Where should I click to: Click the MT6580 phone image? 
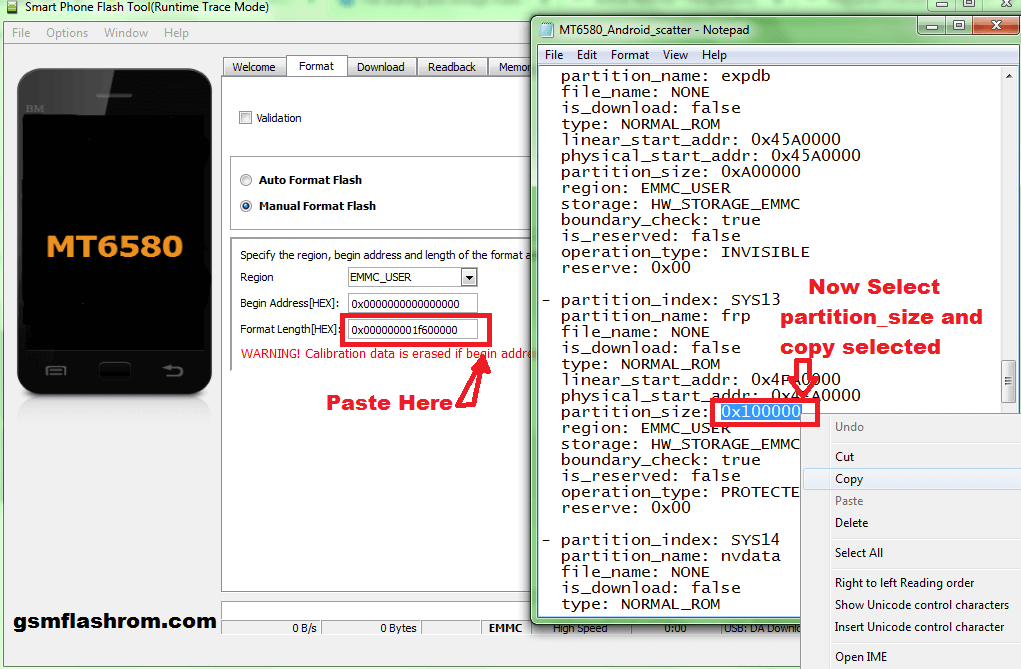click(x=115, y=232)
